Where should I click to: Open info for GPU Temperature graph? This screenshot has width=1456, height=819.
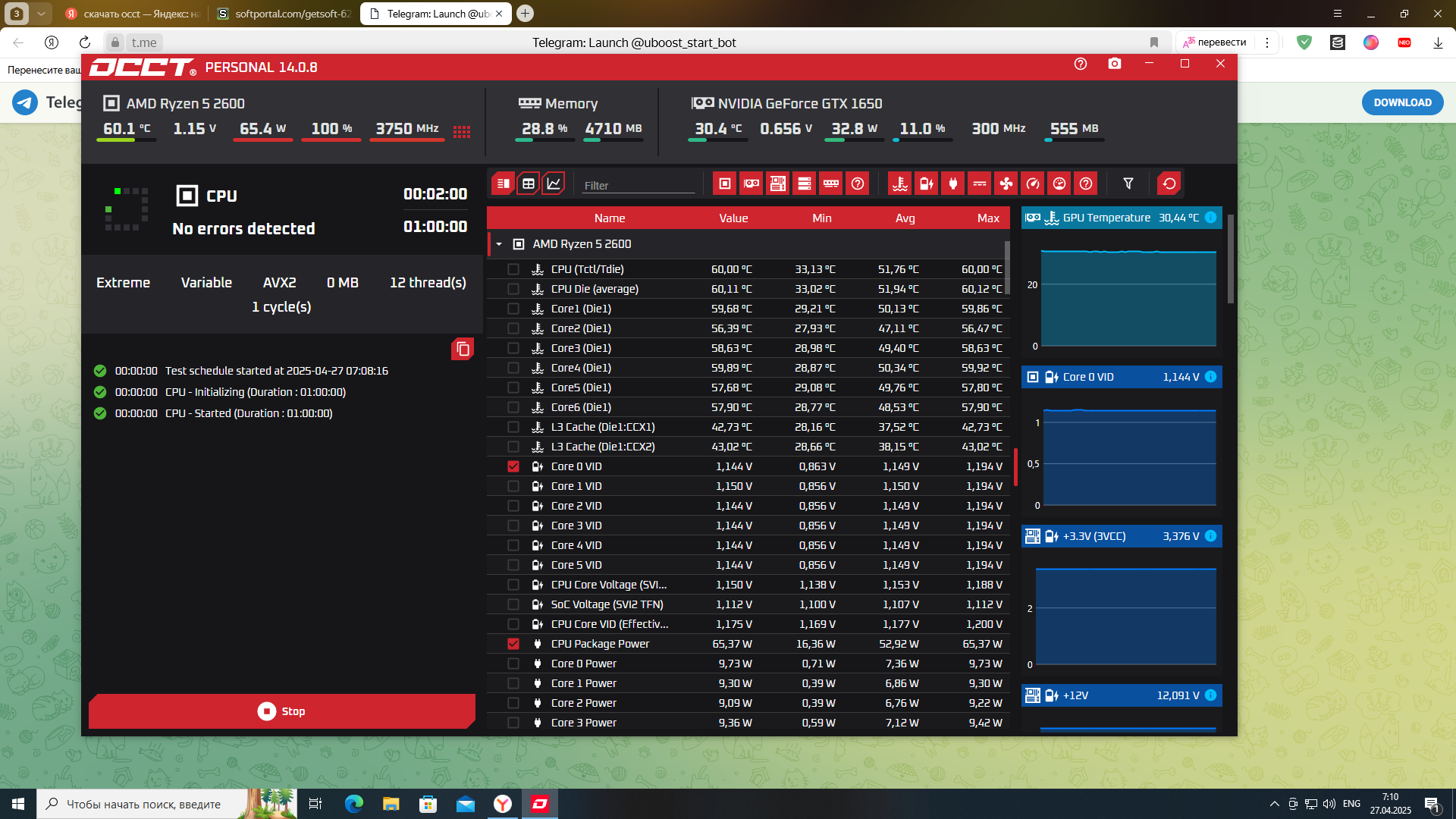coord(1211,218)
